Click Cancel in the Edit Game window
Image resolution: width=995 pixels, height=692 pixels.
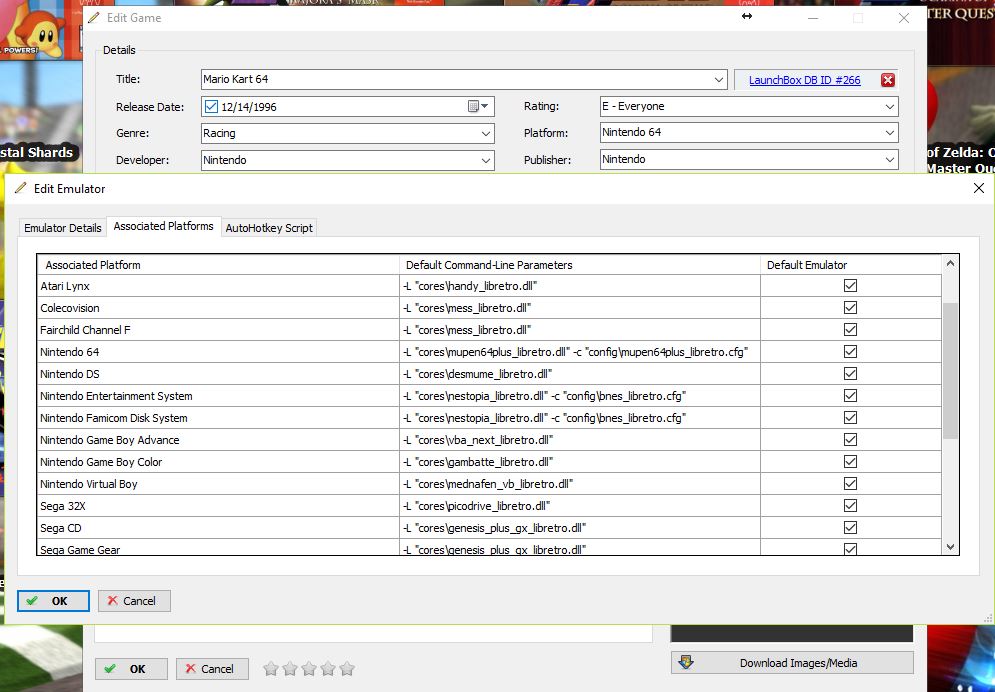(x=212, y=669)
